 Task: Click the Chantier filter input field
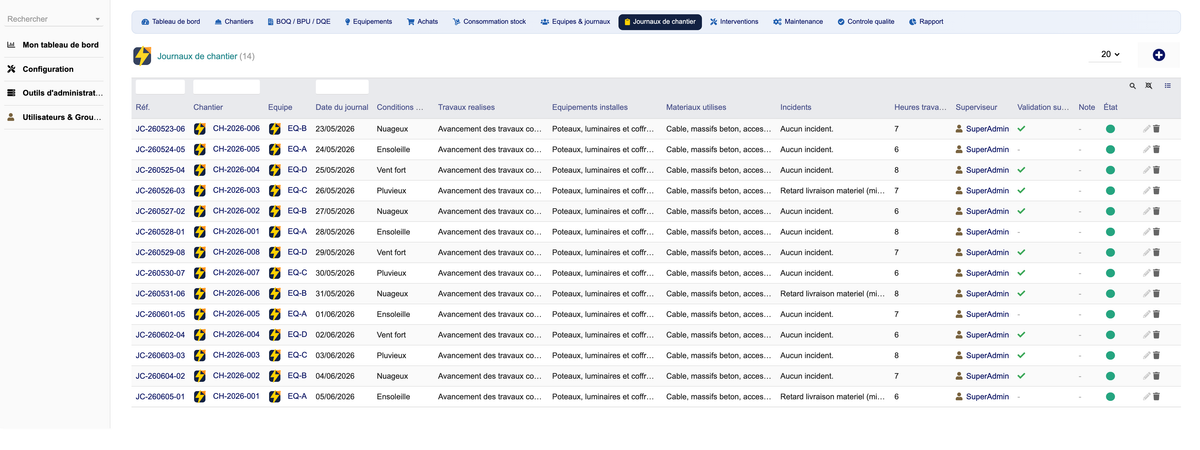click(x=226, y=87)
